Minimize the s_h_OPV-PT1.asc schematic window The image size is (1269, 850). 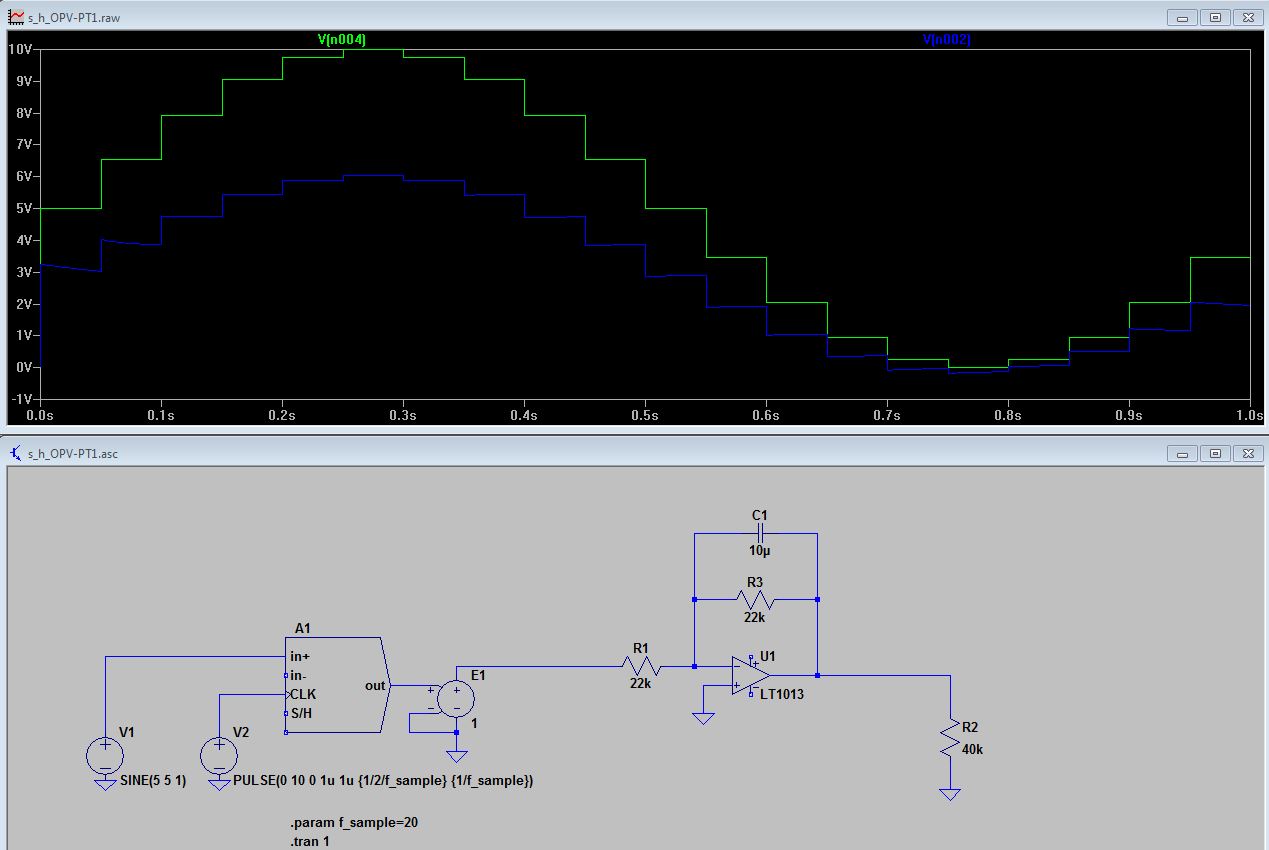pos(1183,453)
